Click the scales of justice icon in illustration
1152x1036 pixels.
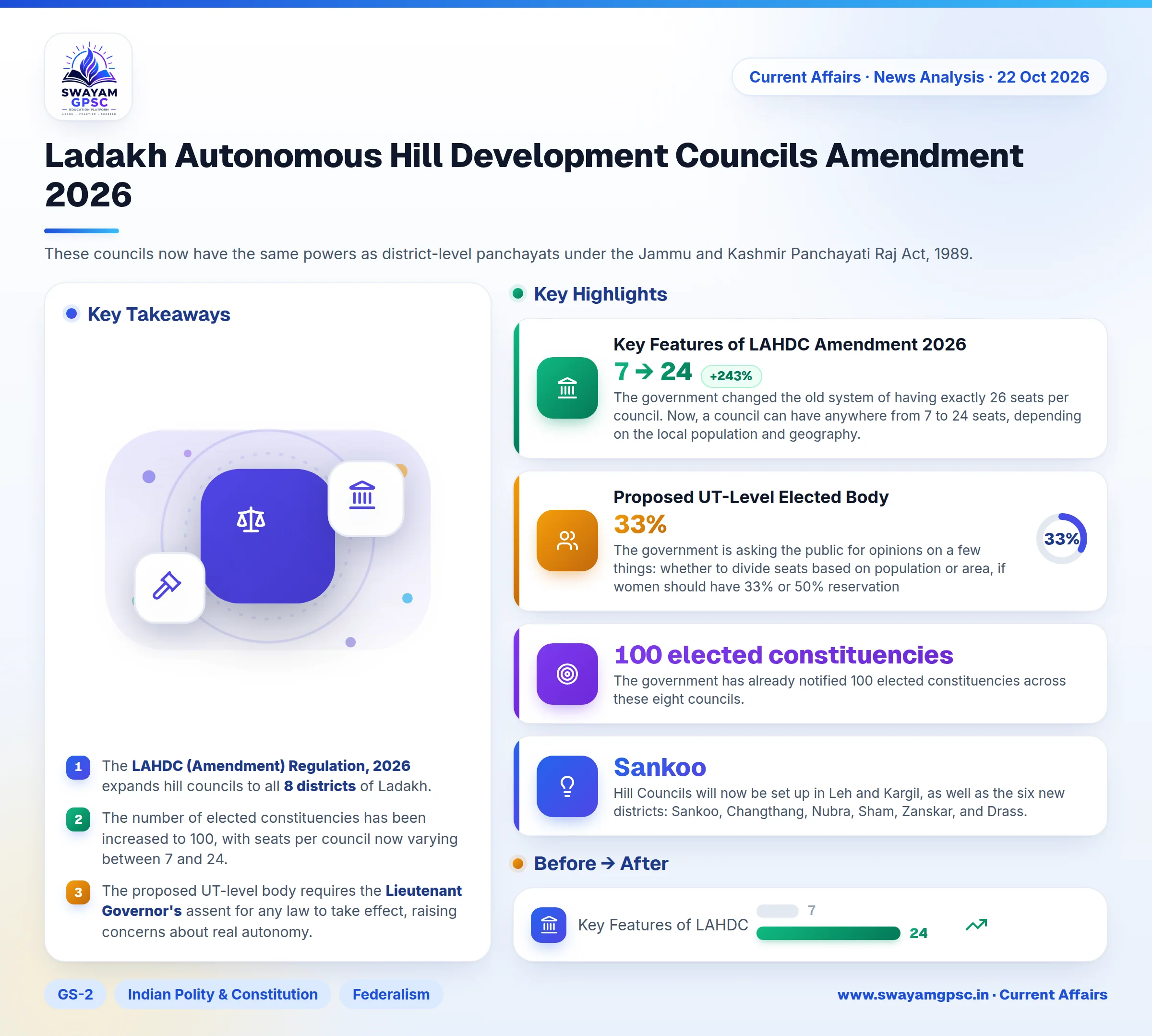point(251,520)
